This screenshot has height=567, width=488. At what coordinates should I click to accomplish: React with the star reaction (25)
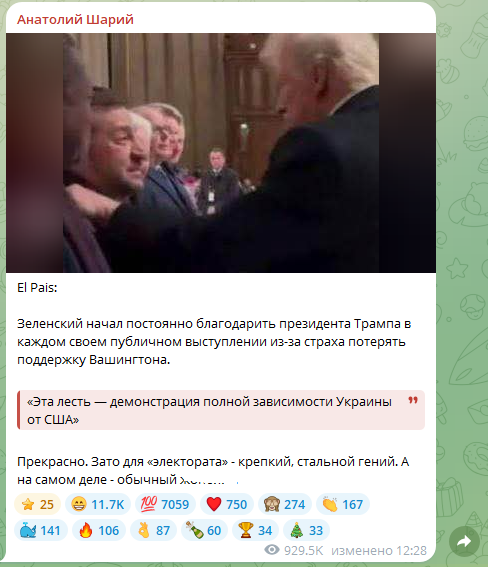38,504
